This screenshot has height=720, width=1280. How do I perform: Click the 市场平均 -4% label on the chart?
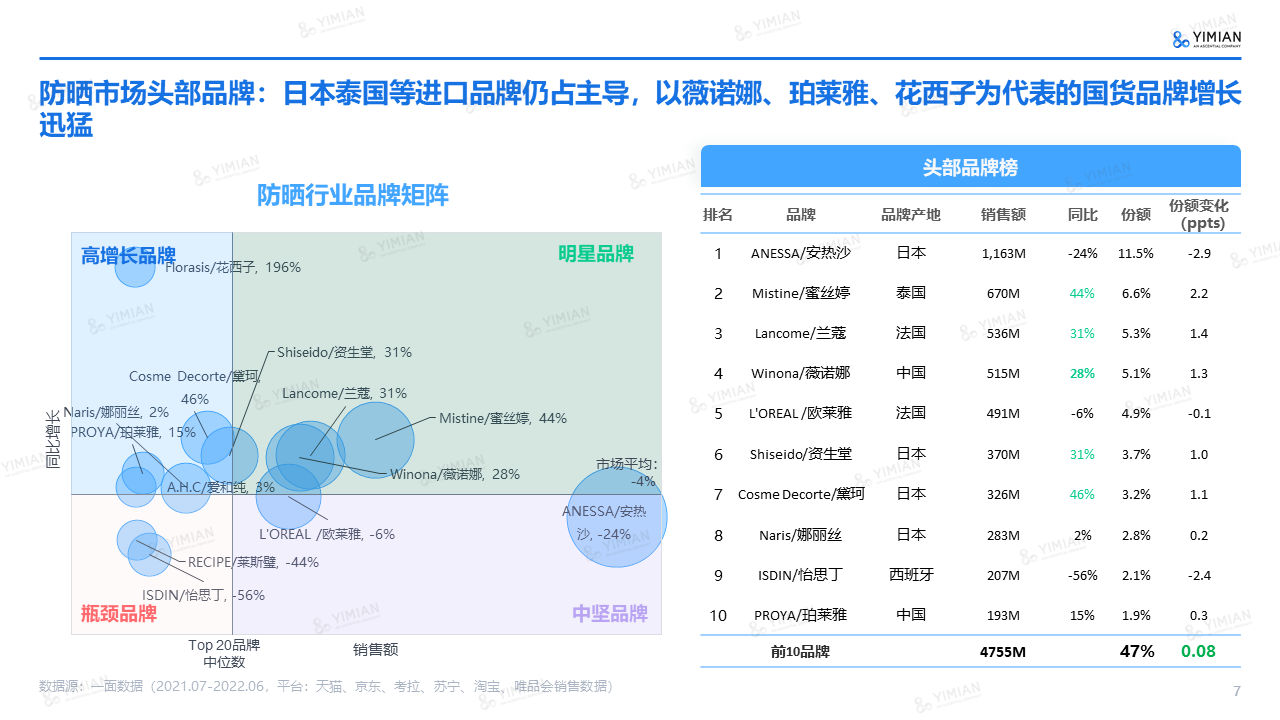626,472
